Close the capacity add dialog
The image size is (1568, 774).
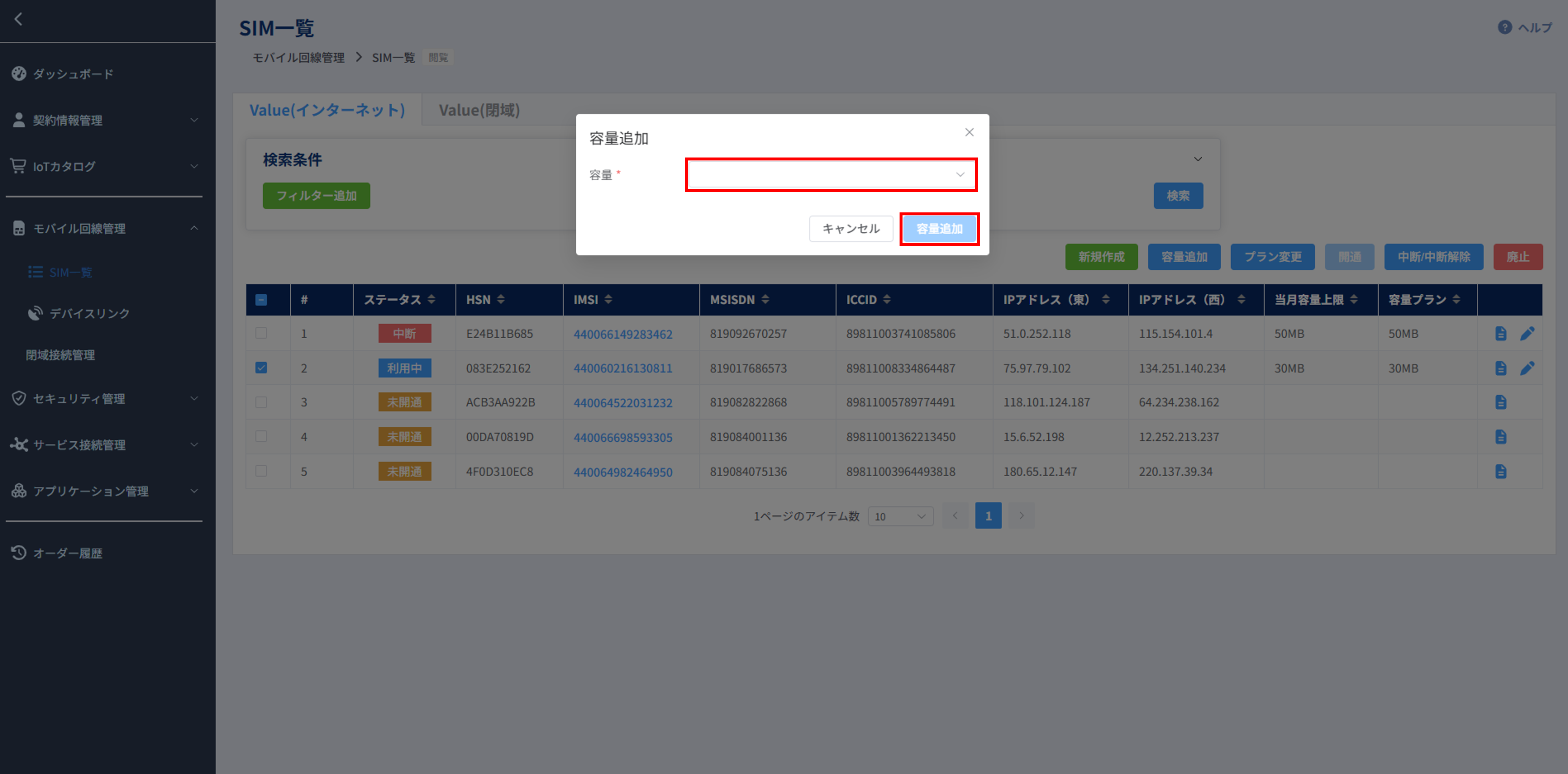click(x=969, y=132)
